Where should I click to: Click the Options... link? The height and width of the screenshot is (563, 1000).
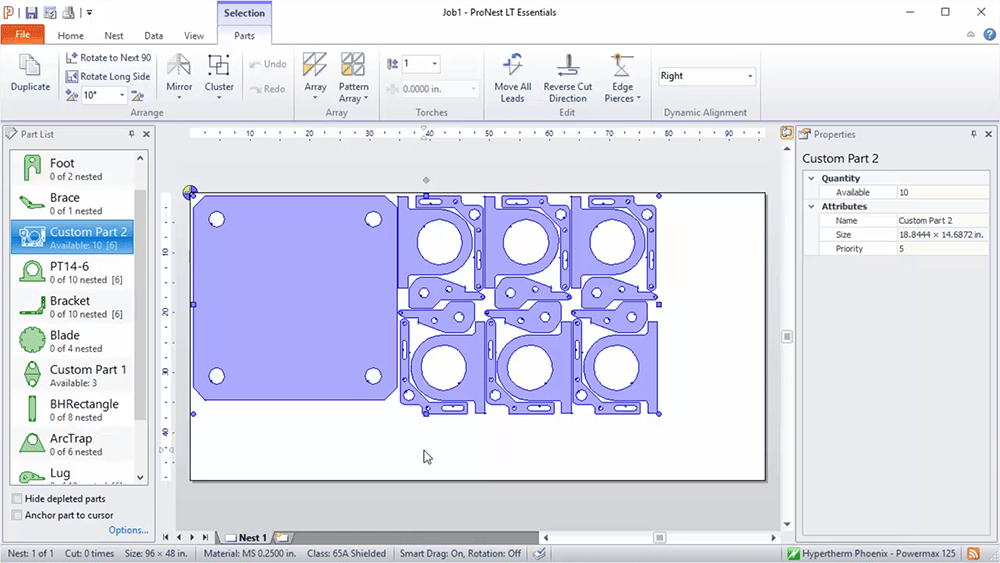128,530
